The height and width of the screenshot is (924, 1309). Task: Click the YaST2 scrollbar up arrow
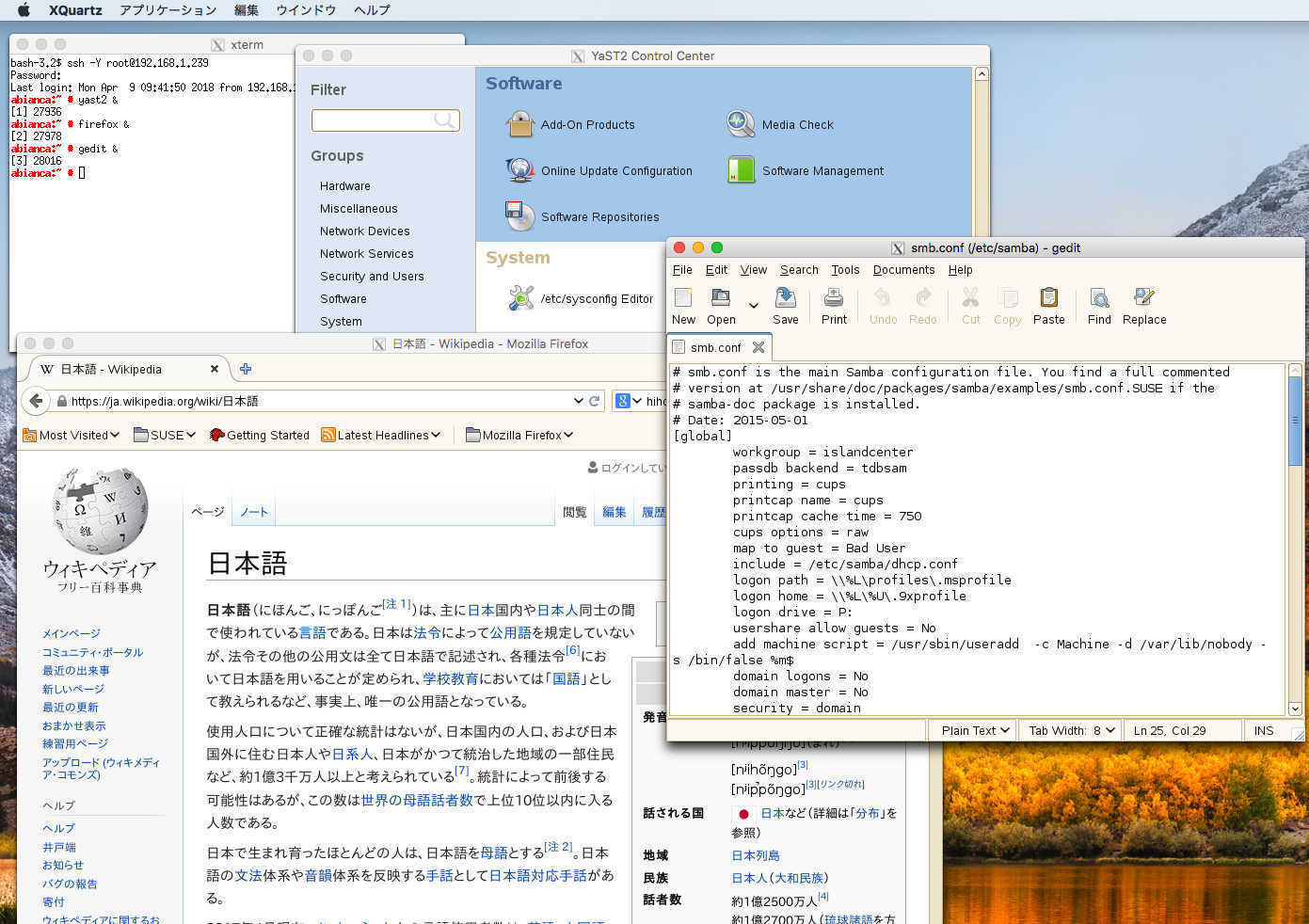[982, 74]
